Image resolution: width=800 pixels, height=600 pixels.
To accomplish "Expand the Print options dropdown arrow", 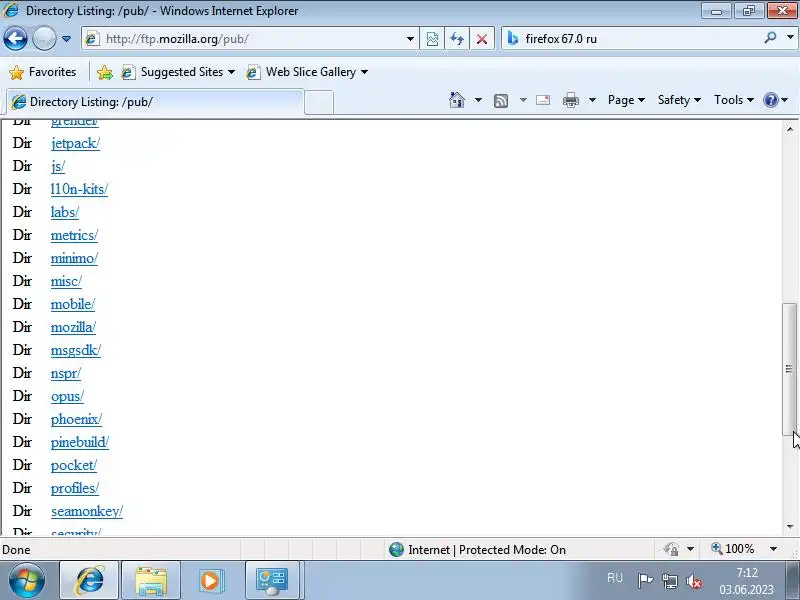I will [592, 100].
